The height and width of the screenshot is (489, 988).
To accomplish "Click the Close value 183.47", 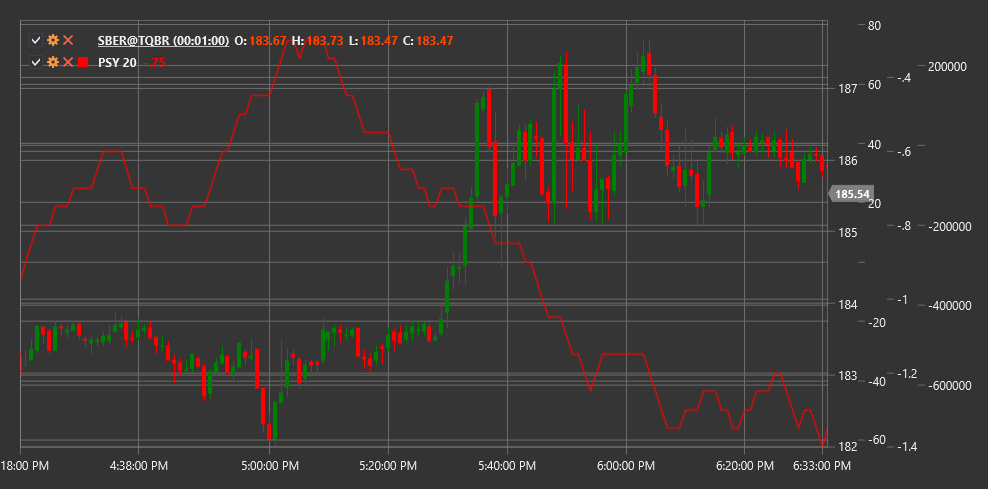I will point(435,41).
